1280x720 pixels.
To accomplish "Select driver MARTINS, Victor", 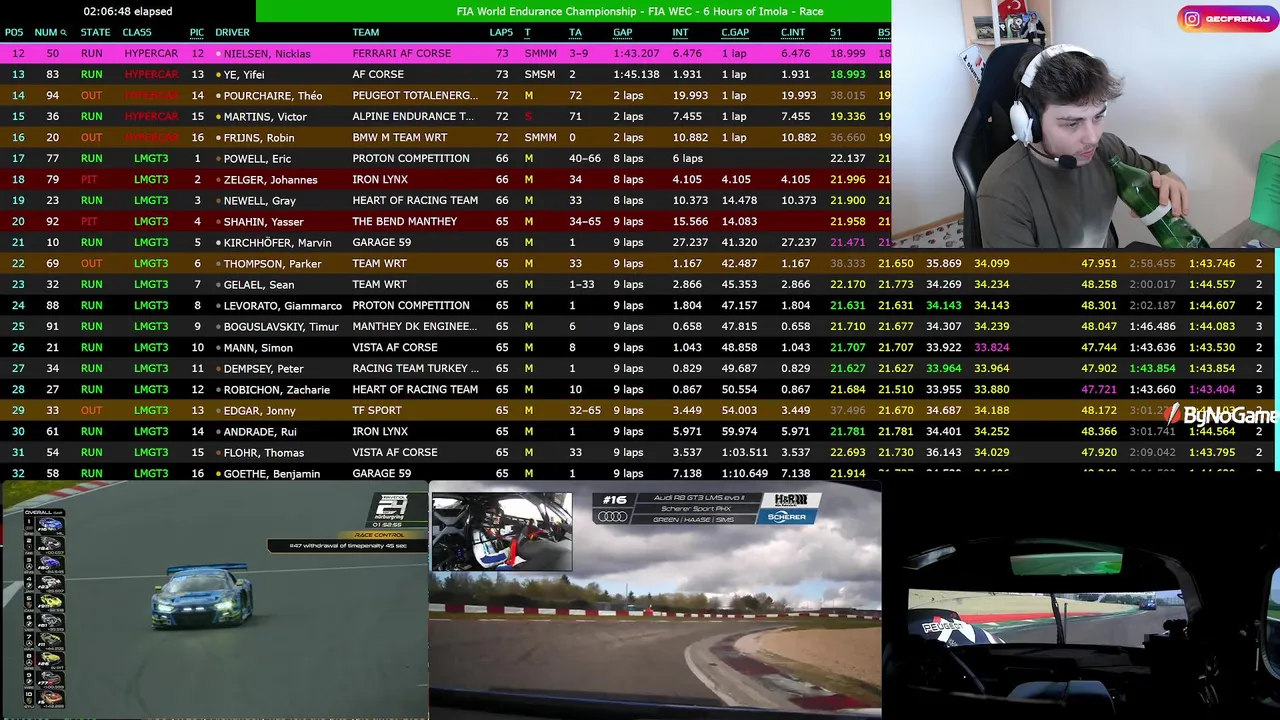I will [265, 117].
